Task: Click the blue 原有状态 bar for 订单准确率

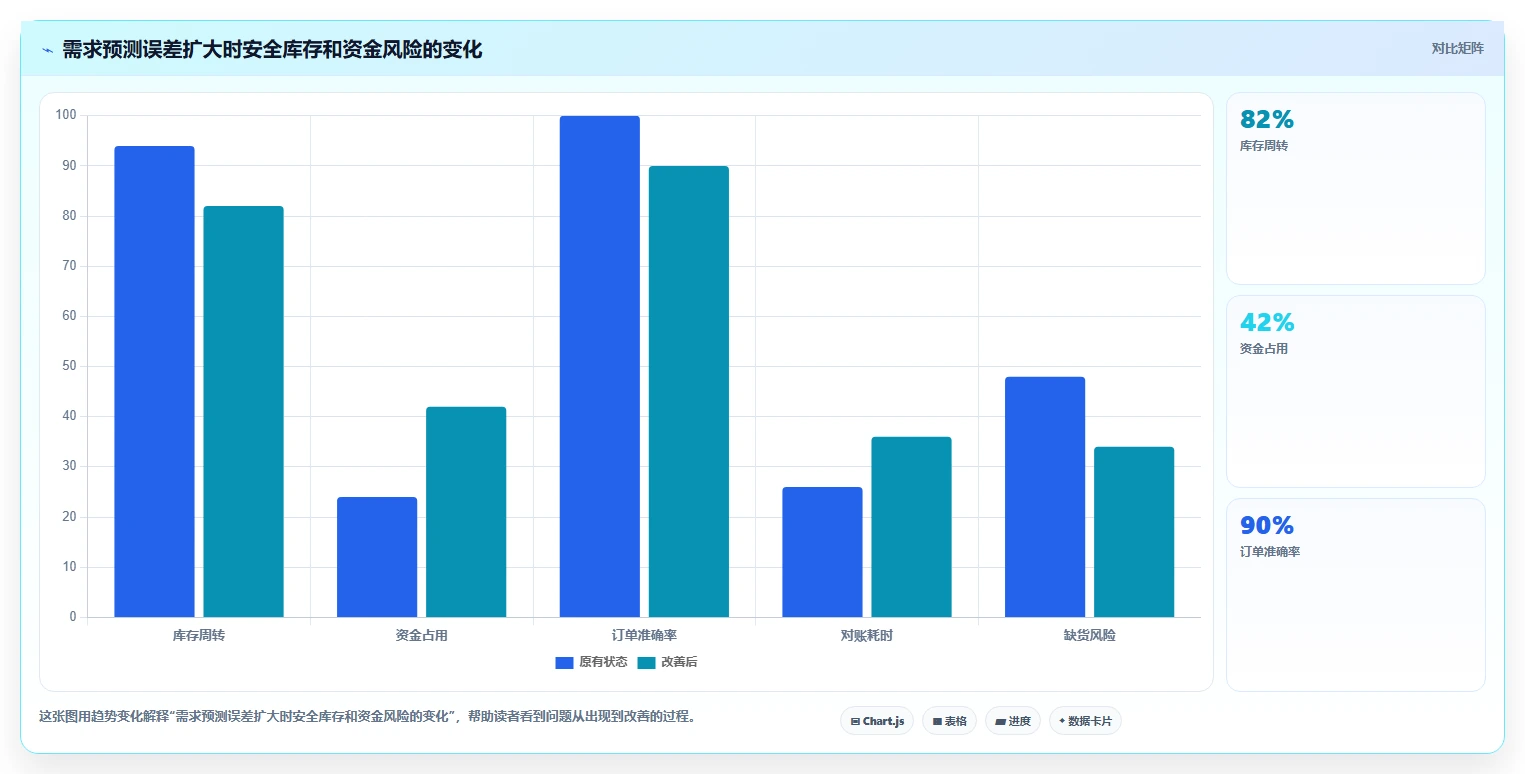Action: 599,366
